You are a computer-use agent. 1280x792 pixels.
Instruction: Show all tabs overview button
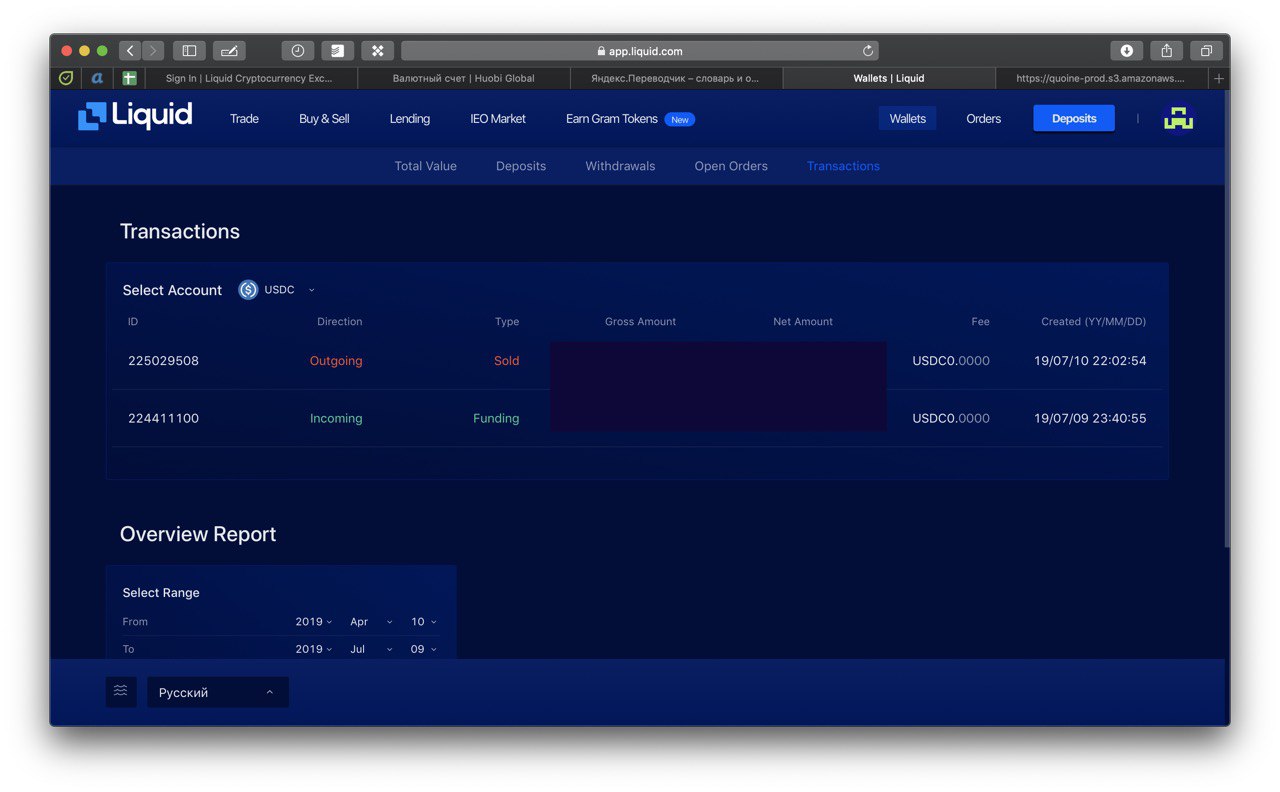coord(1207,51)
